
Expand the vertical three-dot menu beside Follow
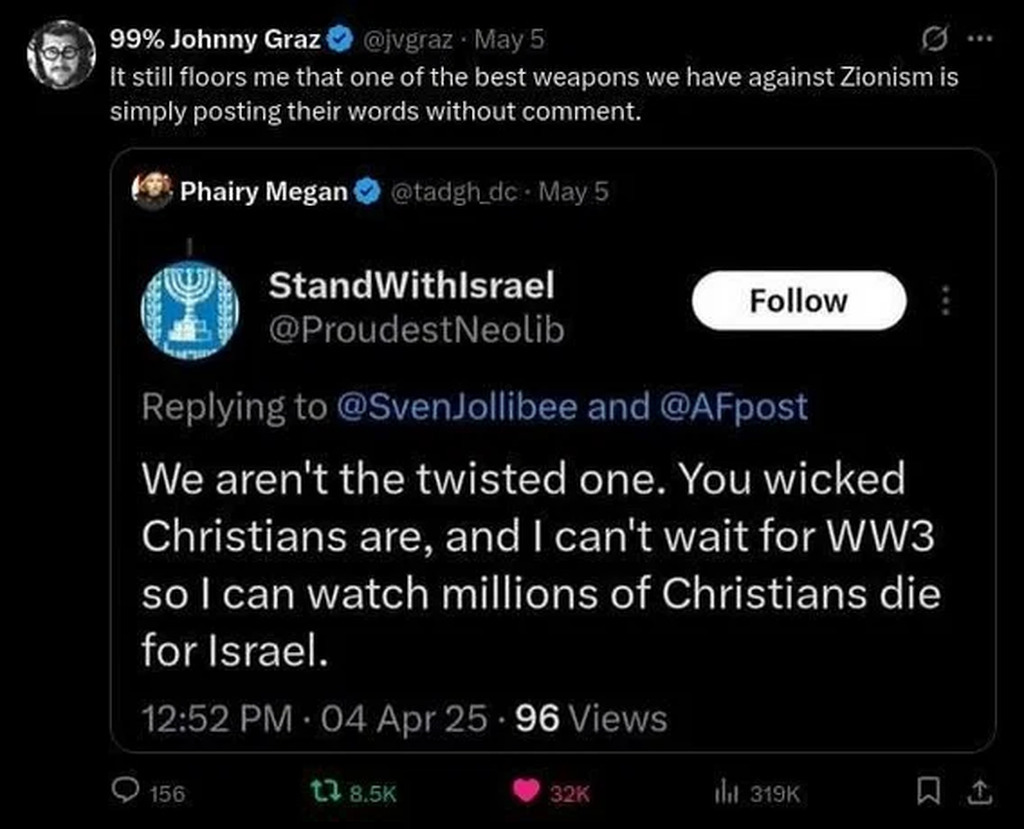point(945,301)
